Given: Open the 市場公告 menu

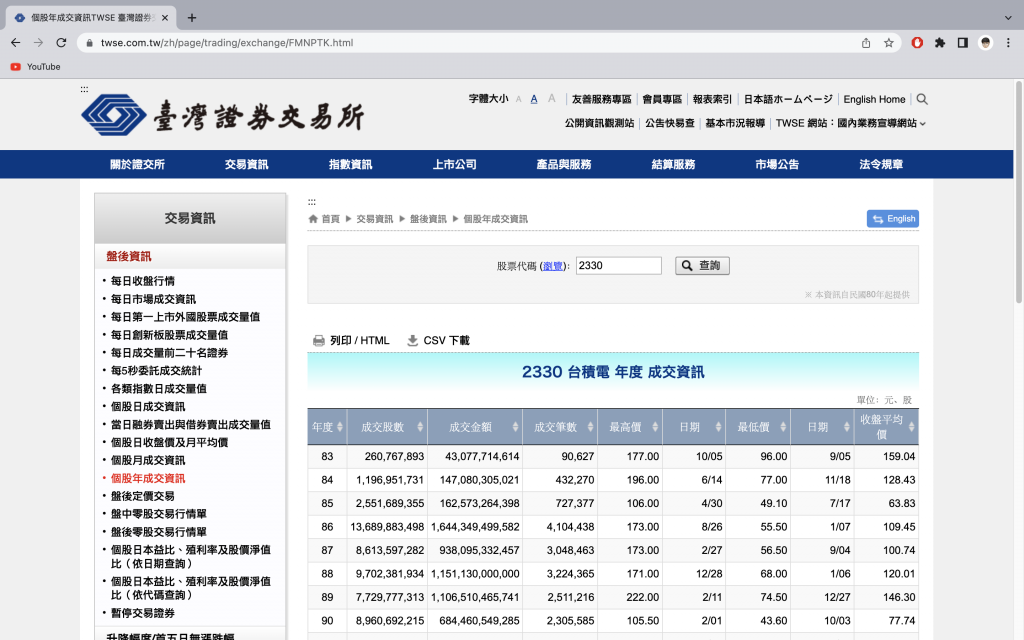Looking at the screenshot, I should (777, 165).
